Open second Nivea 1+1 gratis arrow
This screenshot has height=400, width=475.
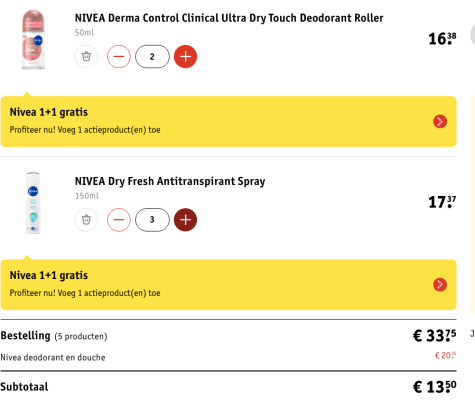[x=440, y=285]
